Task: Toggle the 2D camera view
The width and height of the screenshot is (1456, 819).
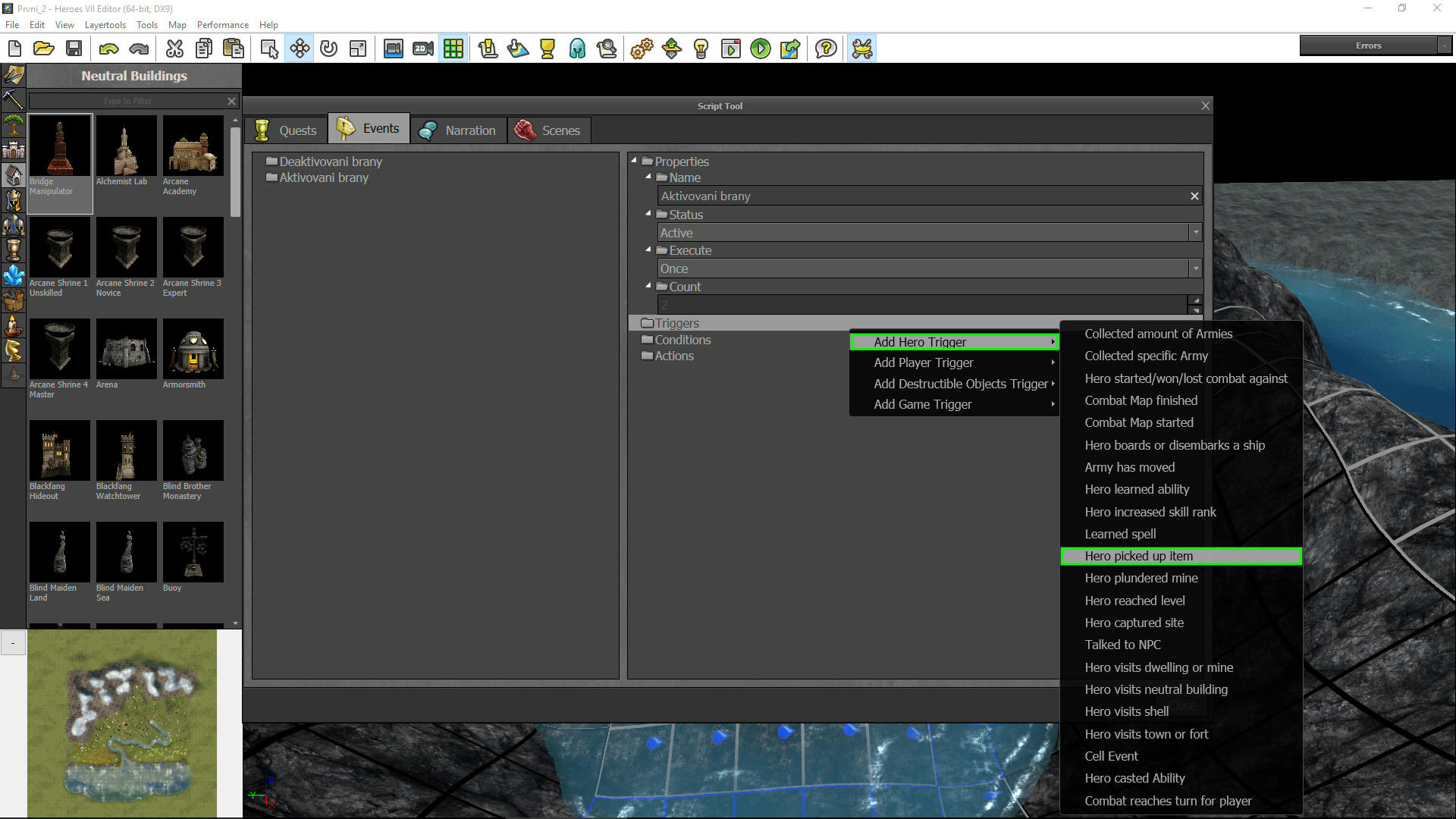Action: 423,49
